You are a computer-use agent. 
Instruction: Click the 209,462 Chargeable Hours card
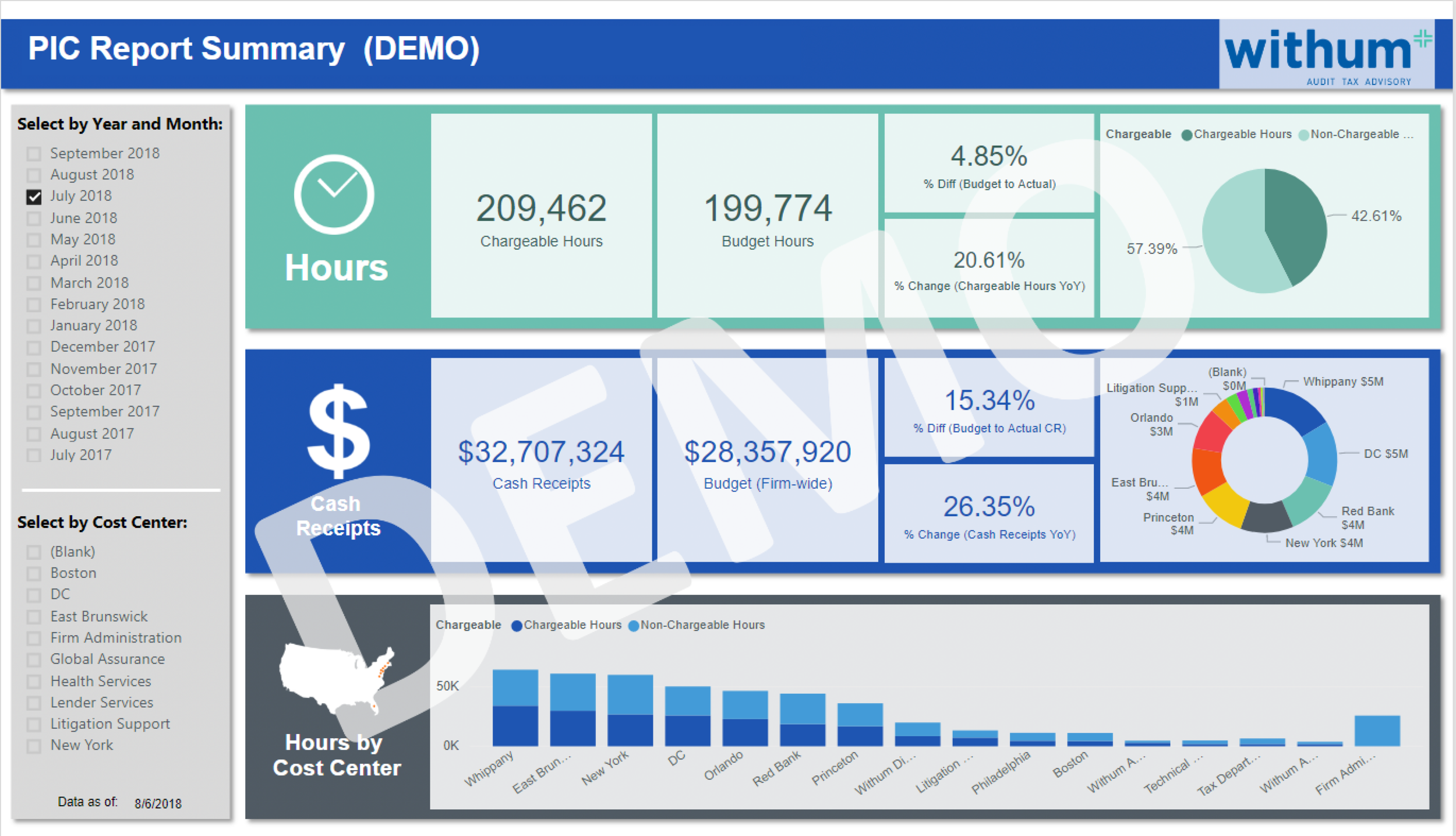pyautogui.click(x=541, y=216)
